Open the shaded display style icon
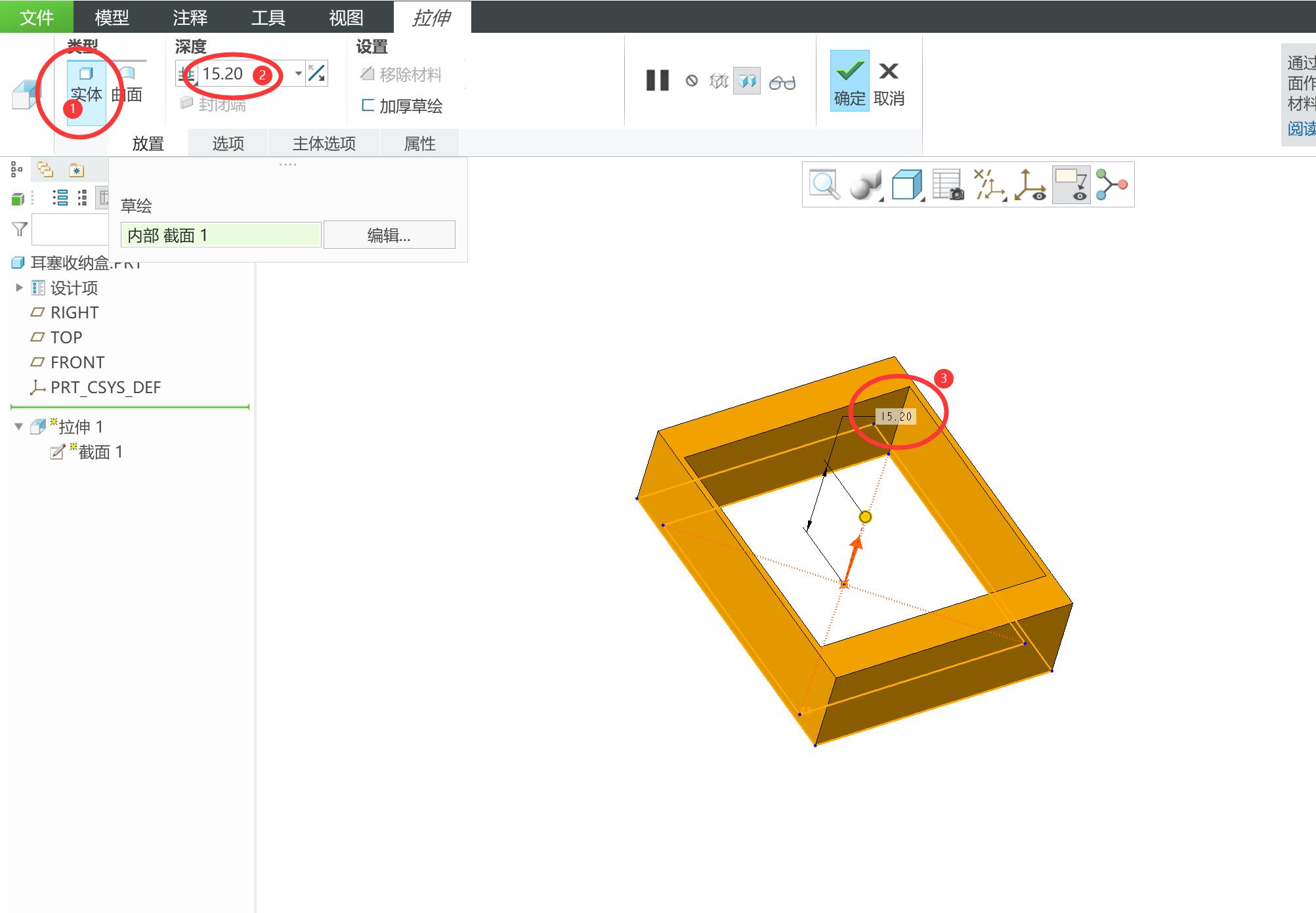This screenshot has width=1316, height=913. tap(865, 185)
